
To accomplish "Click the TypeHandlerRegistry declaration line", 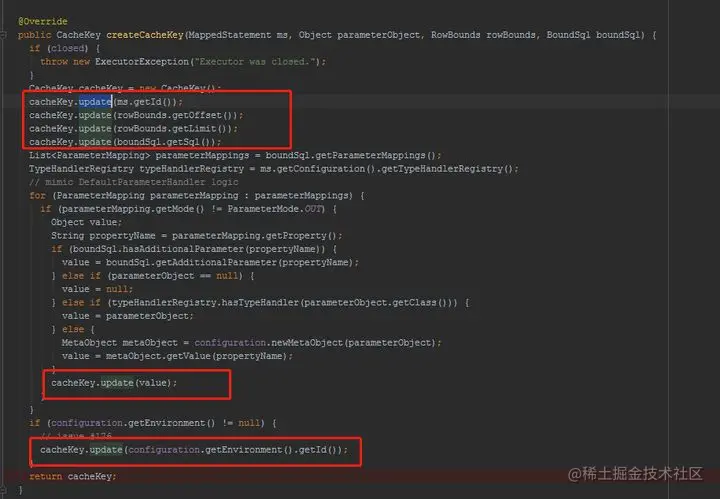I will pos(274,168).
